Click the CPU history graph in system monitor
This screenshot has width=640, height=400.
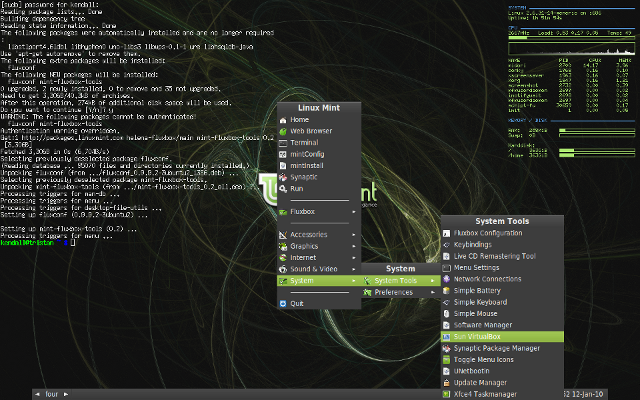[571, 49]
